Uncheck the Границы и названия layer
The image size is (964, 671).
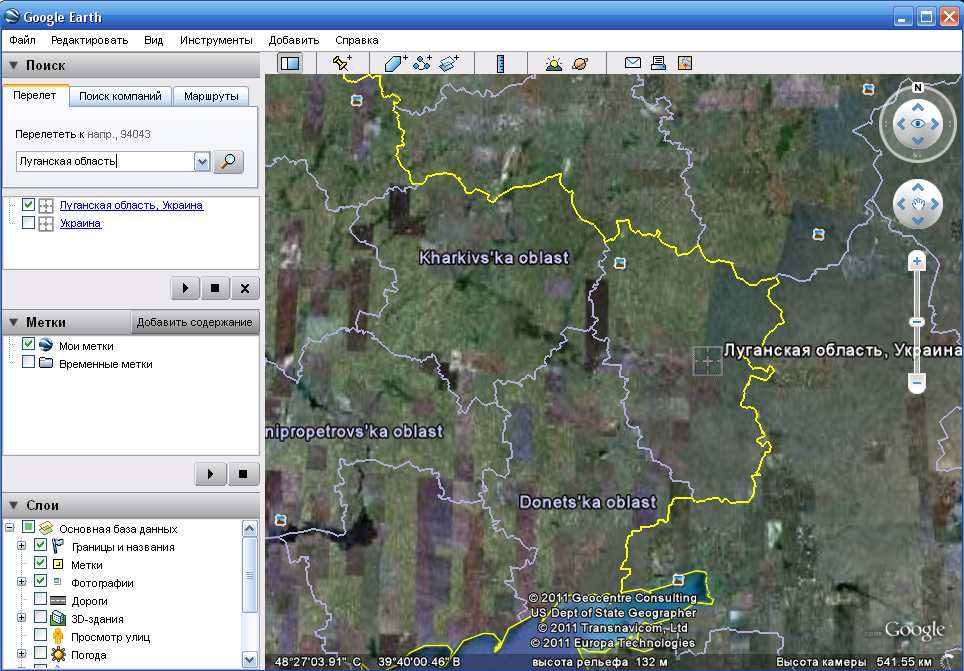click(x=41, y=545)
